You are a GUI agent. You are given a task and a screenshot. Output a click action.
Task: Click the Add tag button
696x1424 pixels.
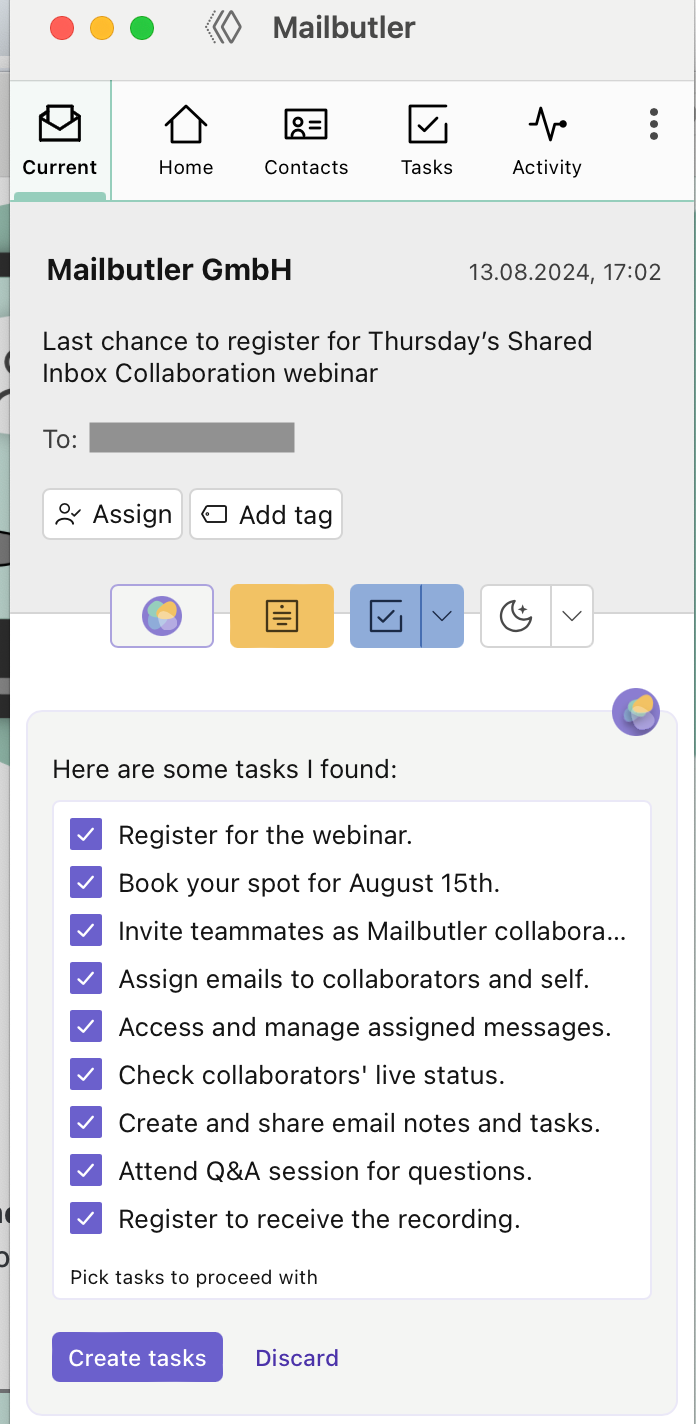point(266,514)
